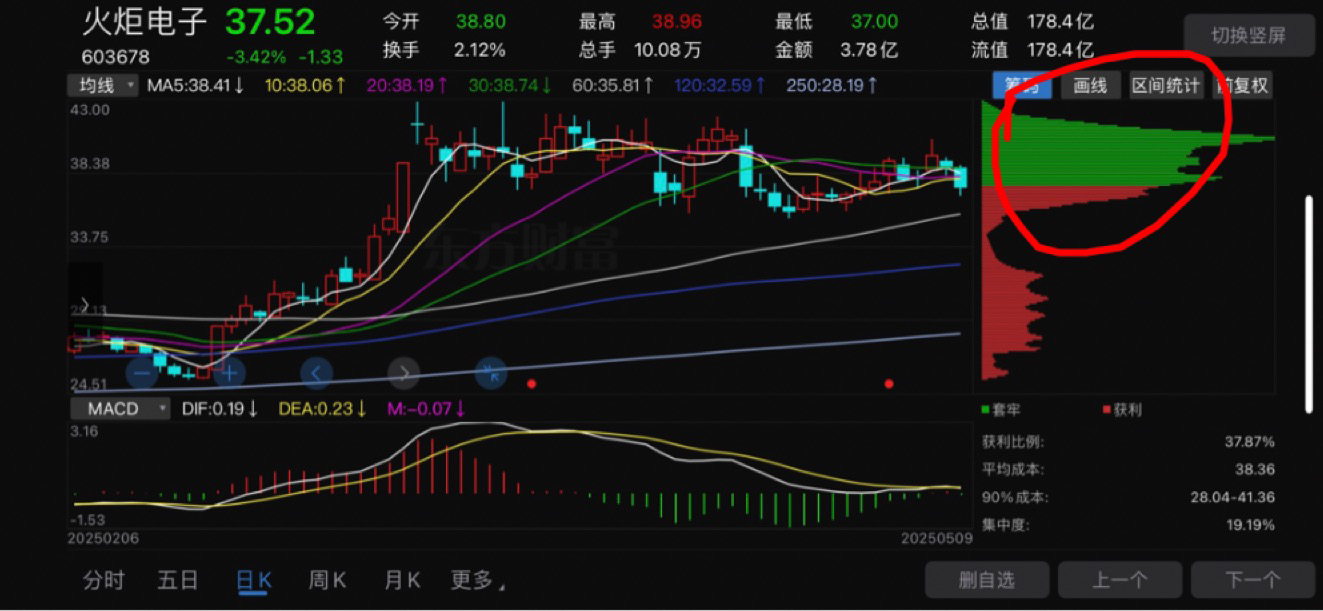1323x611 pixels.
Task: Zoom in the K-line chart with plus icon
Action: pos(229,373)
